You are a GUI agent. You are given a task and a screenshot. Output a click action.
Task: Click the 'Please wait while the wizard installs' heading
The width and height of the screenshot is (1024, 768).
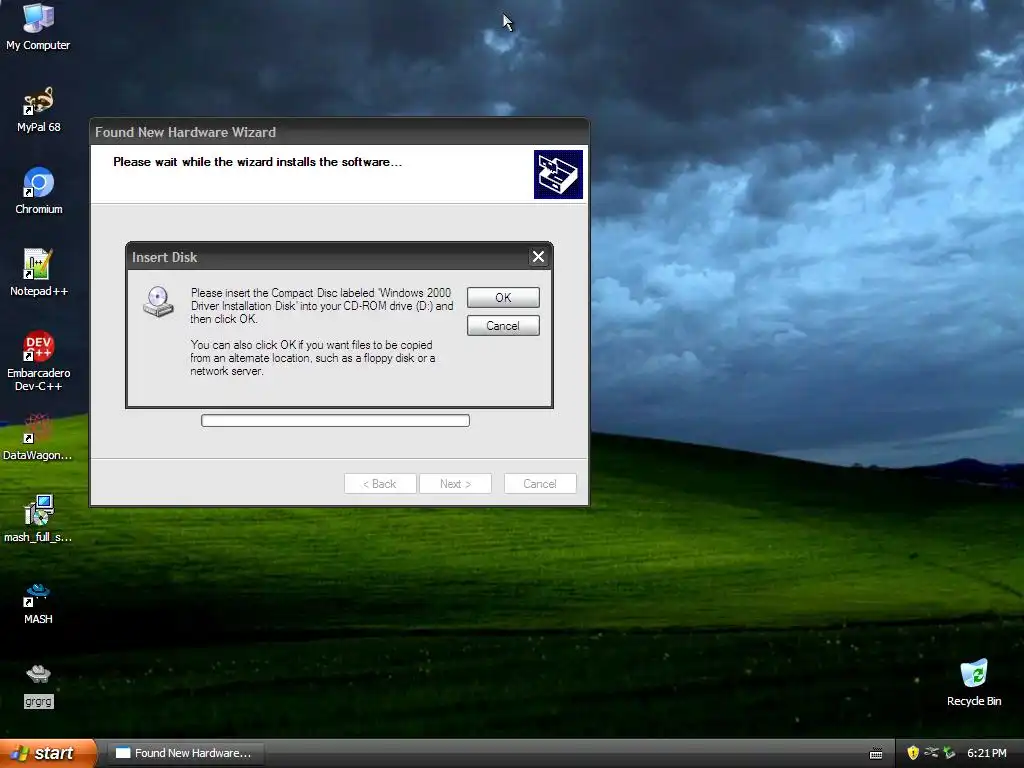[x=257, y=162]
